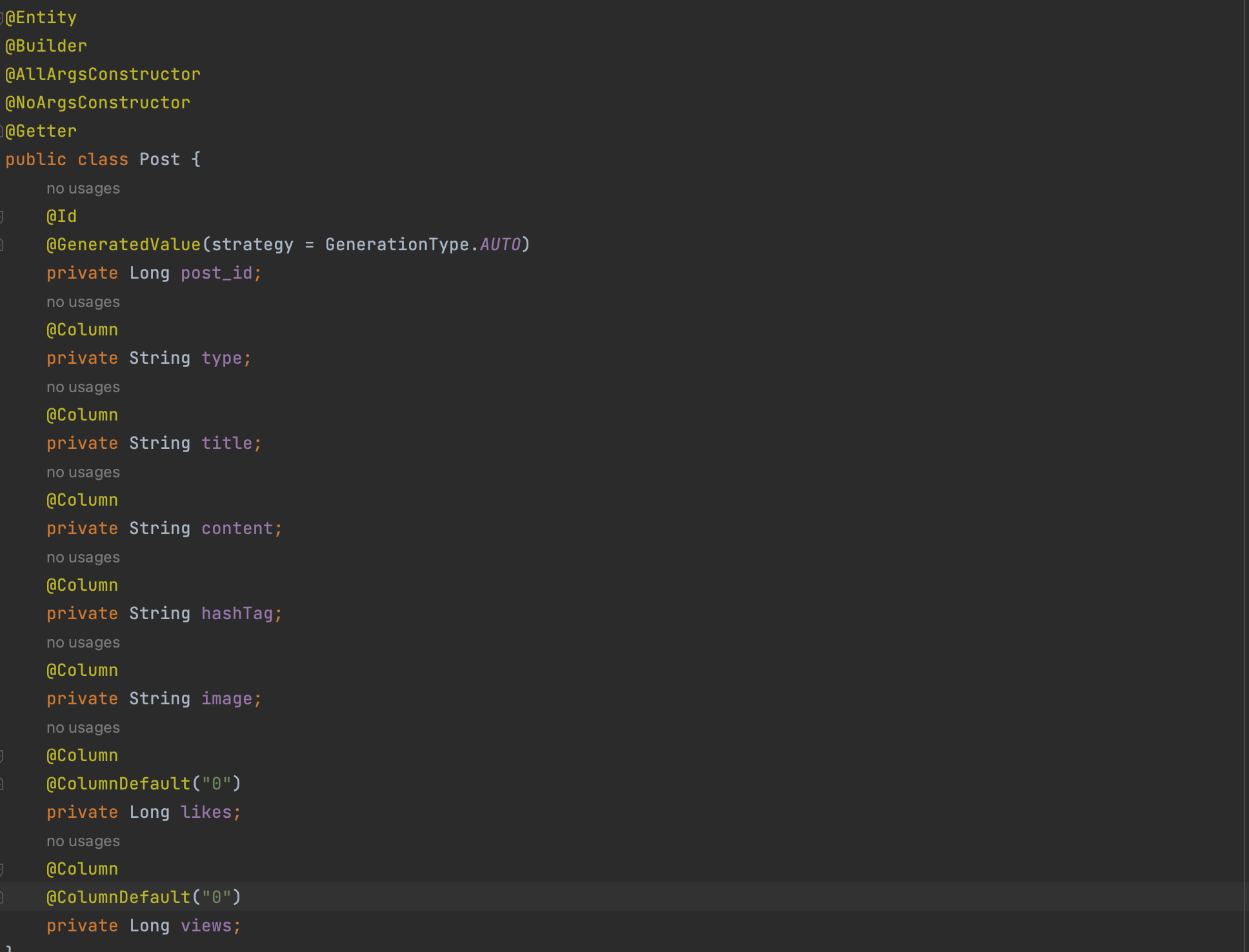
Task: Click the likes field name
Action: point(206,812)
